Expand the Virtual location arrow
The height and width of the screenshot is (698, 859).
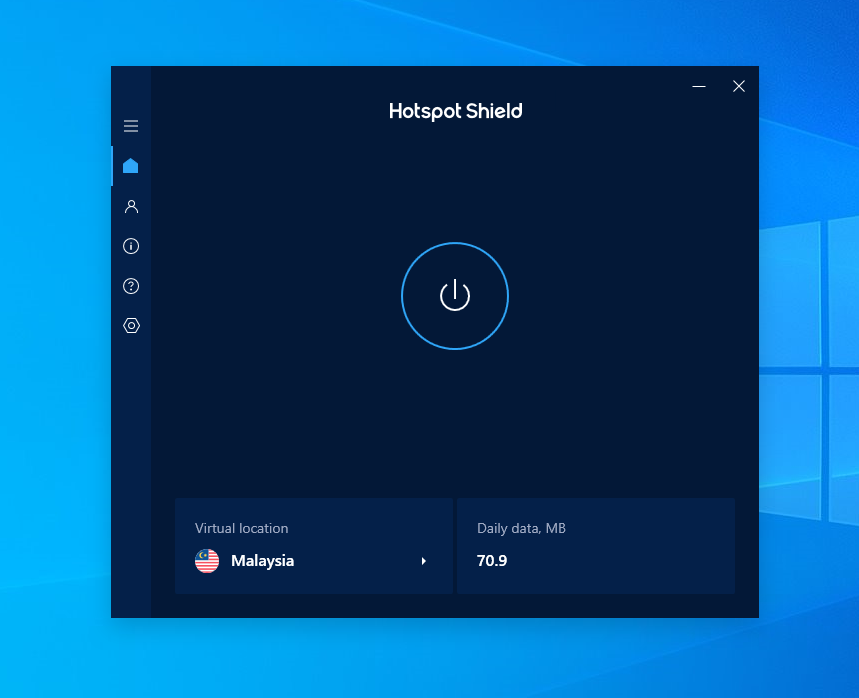pos(423,561)
